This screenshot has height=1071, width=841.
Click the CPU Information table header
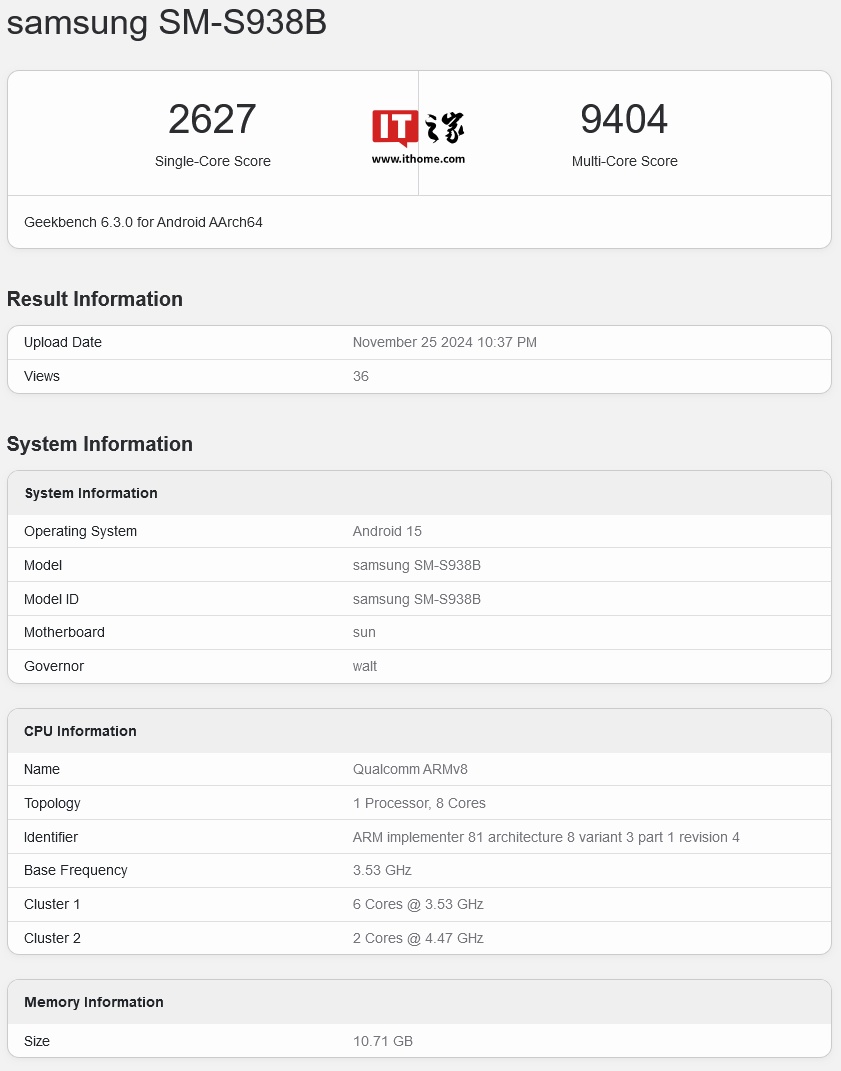80,731
